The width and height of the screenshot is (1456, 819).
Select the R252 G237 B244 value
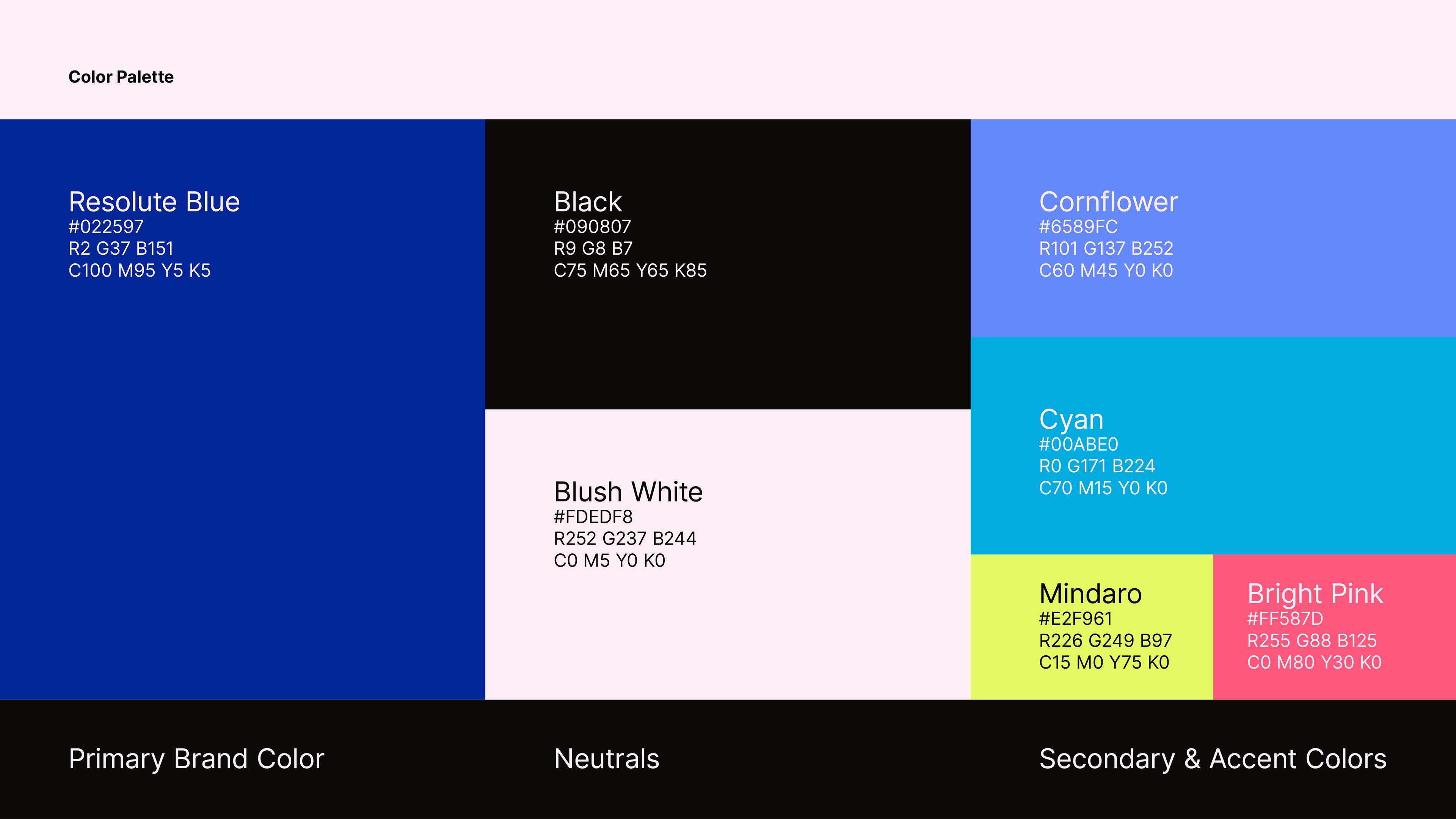[625, 539]
